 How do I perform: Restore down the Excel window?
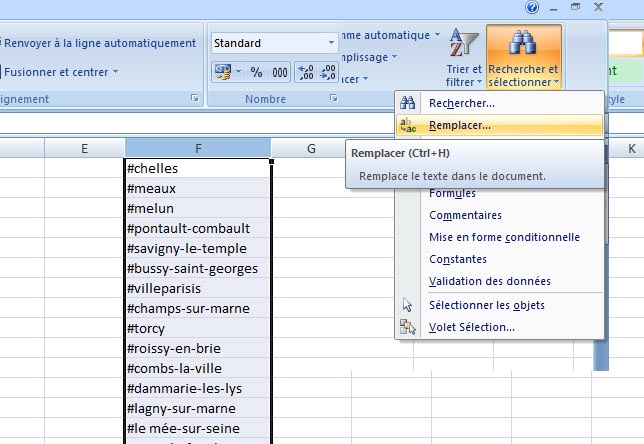tap(576, 7)
